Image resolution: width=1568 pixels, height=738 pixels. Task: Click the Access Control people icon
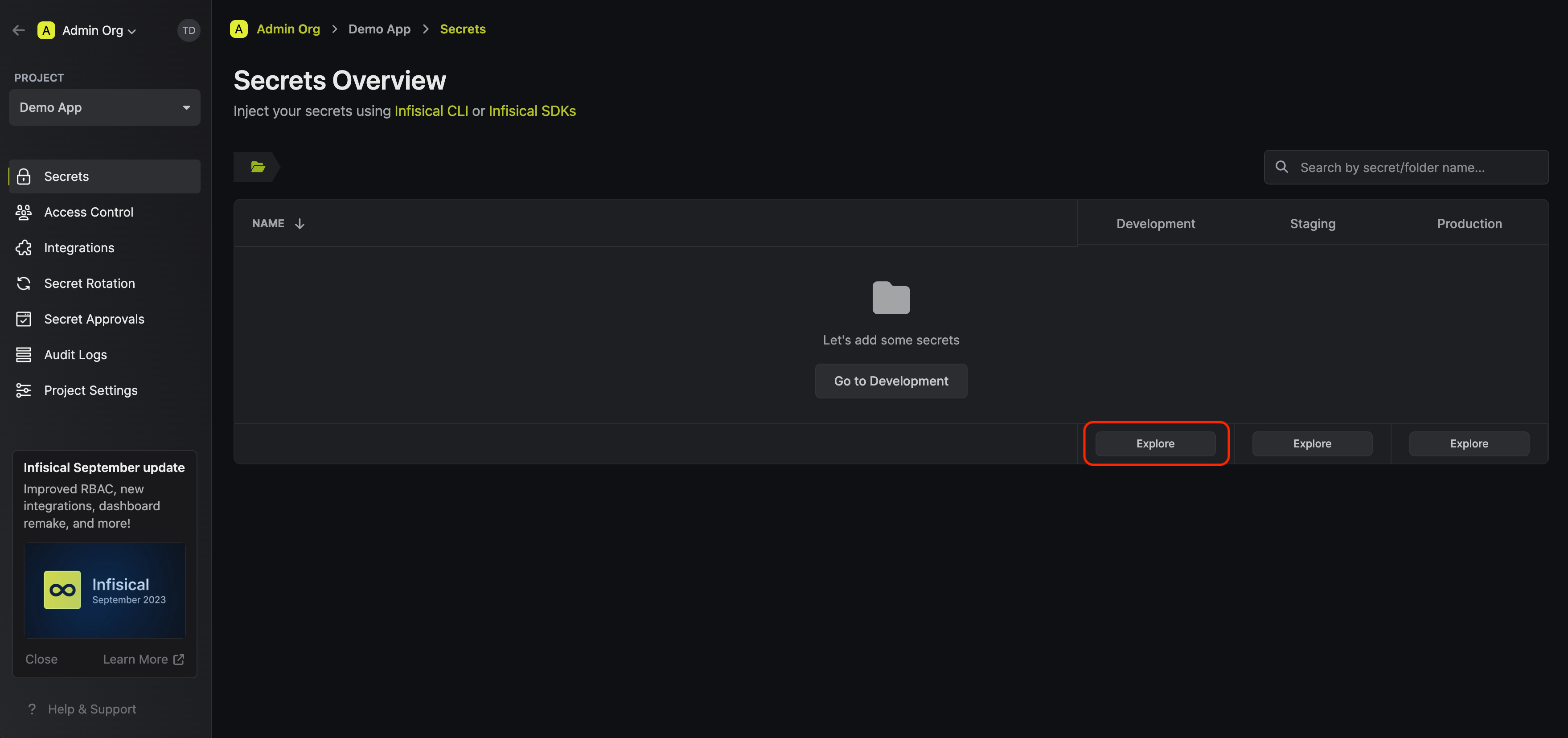pos(24,212)
